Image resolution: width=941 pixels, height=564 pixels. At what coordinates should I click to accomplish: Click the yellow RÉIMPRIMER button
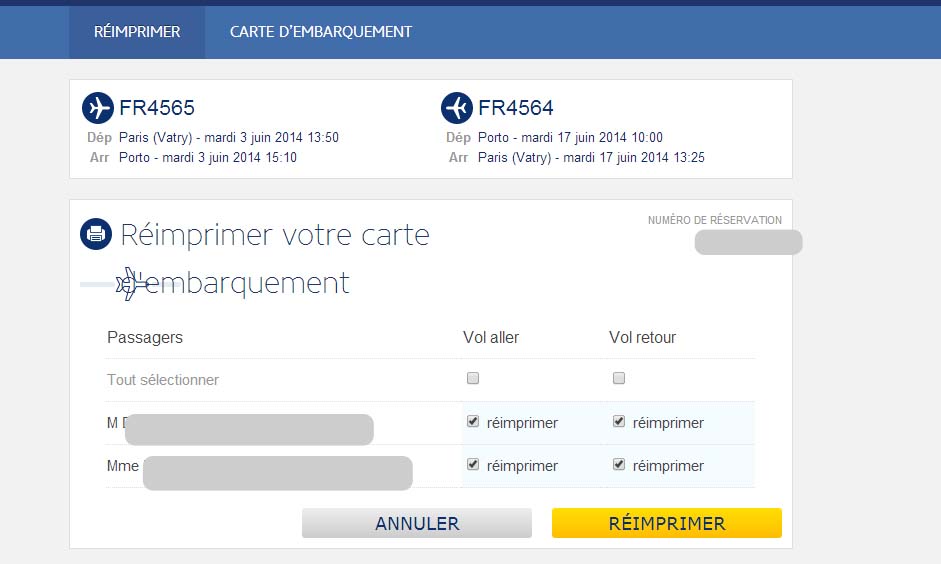click(667, 523)
